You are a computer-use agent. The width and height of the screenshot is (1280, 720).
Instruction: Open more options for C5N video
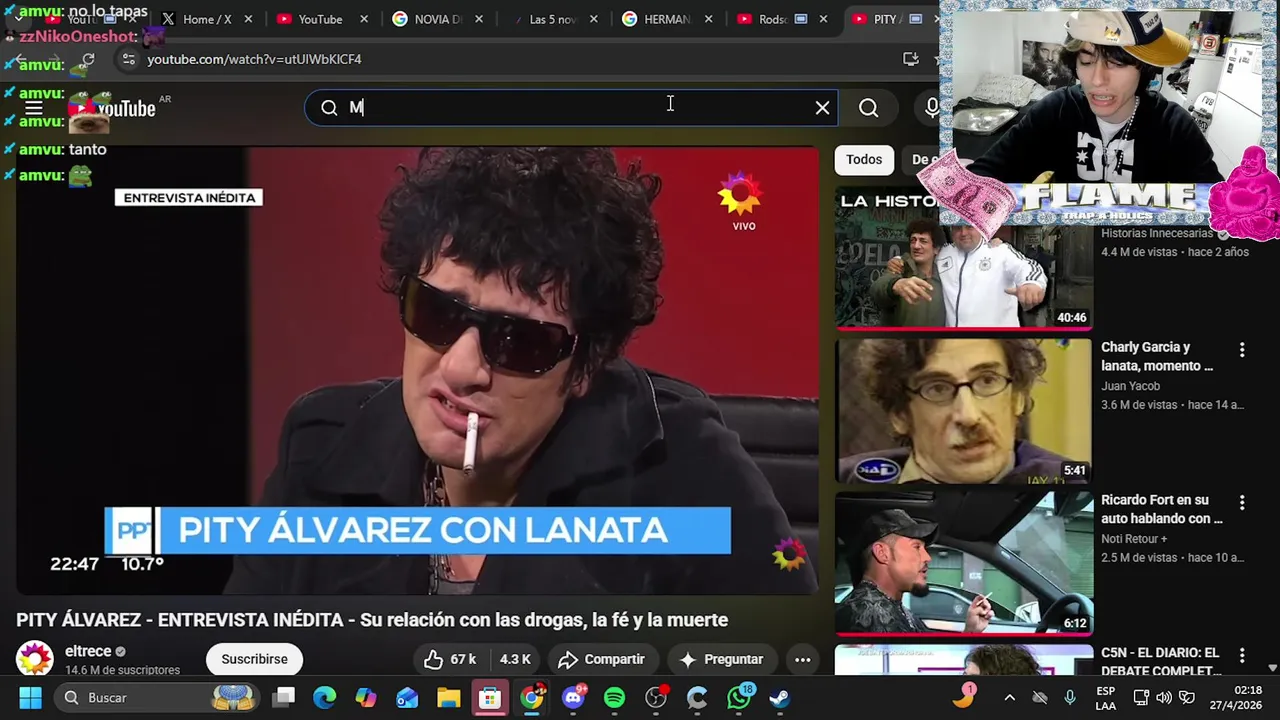(x=1242, y=655)
